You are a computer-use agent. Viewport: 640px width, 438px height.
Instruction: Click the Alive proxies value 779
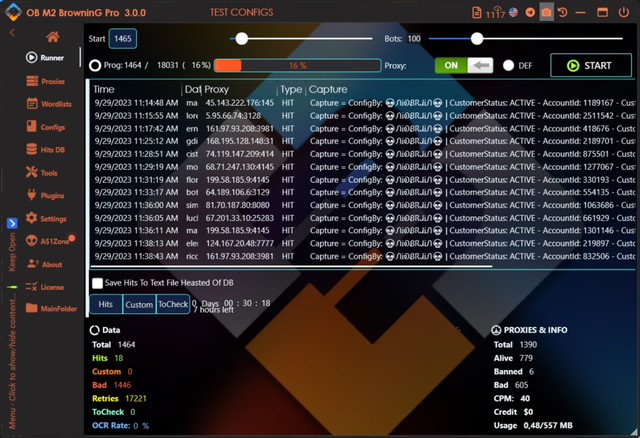tap(526, 358)
